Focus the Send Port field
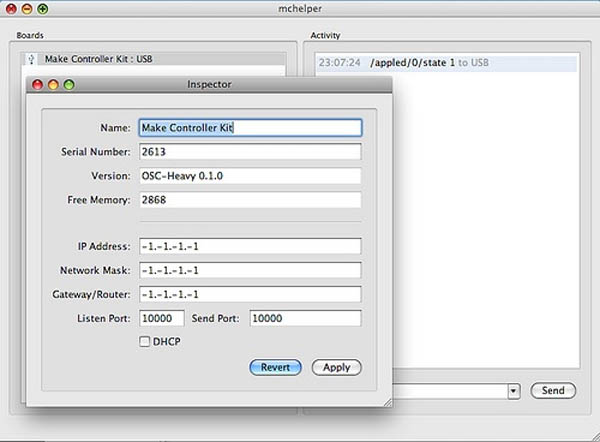The width and height of the screenshot is (600, 442). pyautogui.click(x=304, y=318)
